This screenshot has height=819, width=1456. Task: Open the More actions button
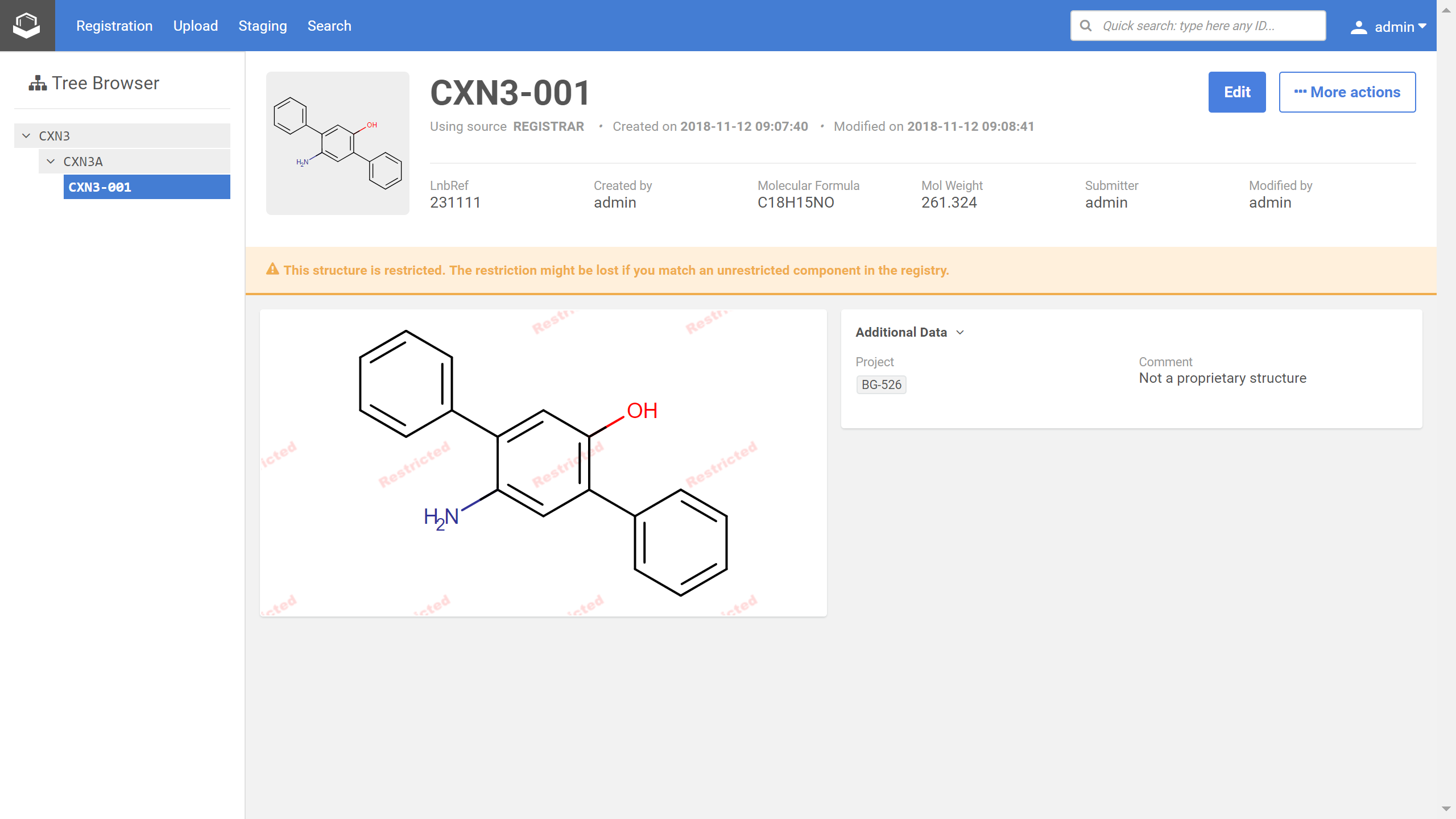(1347, 92)
